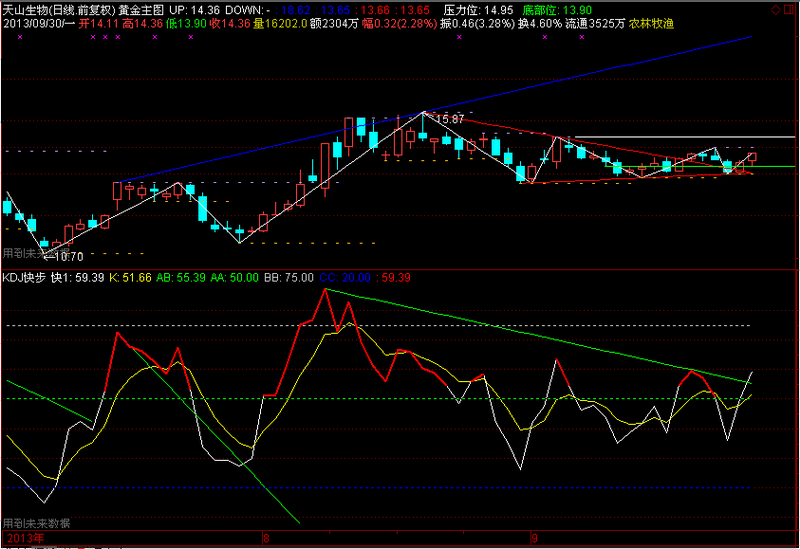Click 用到未来数据 notice in KDJ panel
The width and height of the screenshot is (800, 549).
pyautogui.click(x=36, y=523)
